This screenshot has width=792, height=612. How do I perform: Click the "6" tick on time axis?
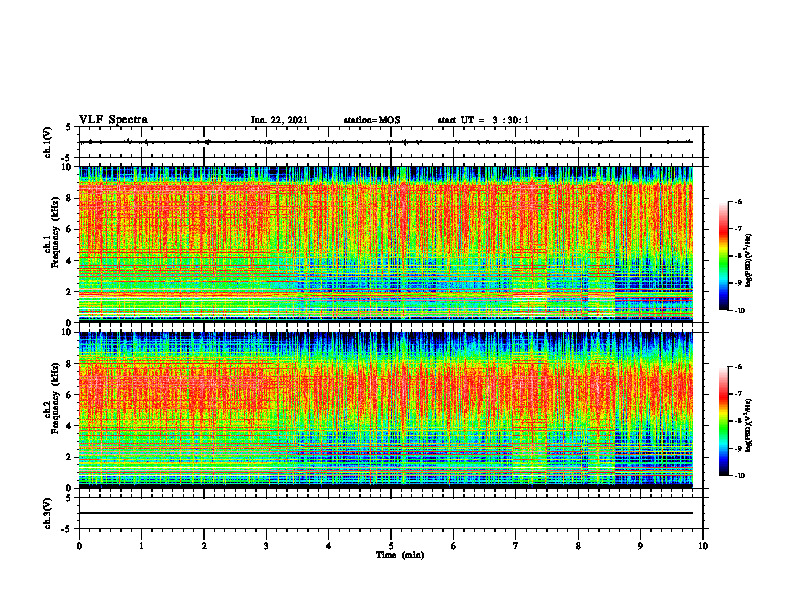(x=454, y=546)
